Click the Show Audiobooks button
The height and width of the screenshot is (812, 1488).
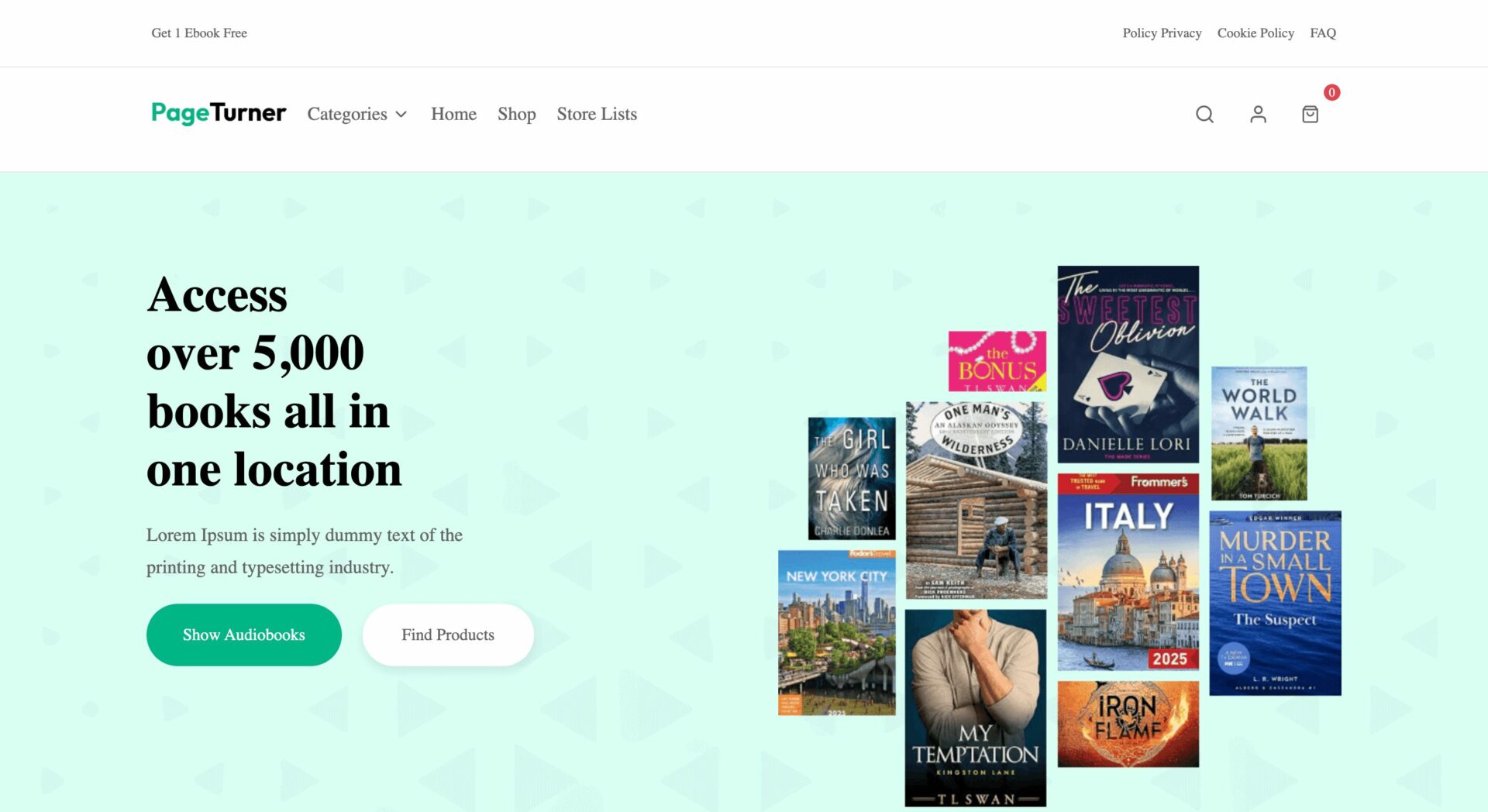pyautogui.click(x=243, y=635)
